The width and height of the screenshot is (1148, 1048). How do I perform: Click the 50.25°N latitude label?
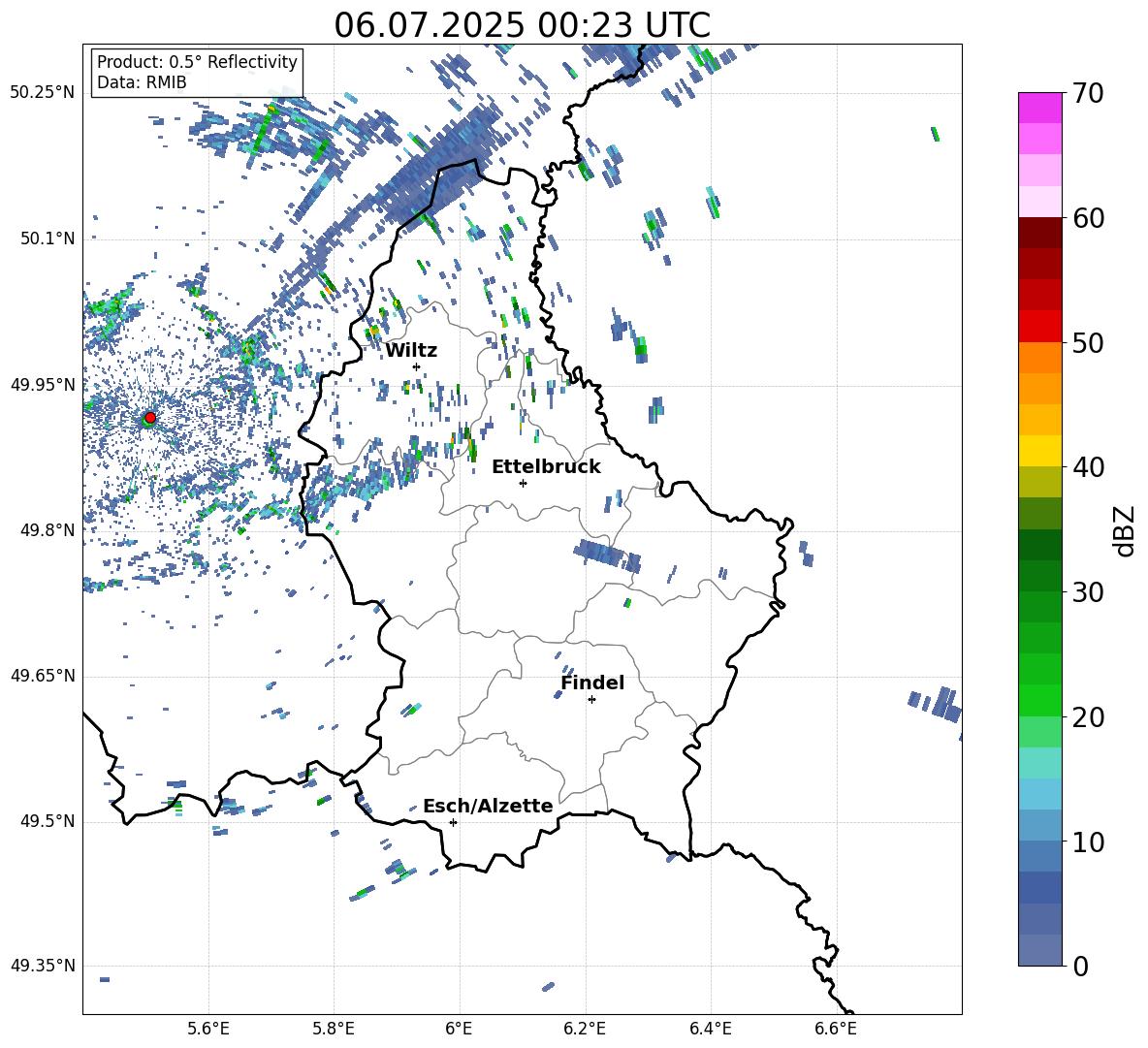click(43, 93)
